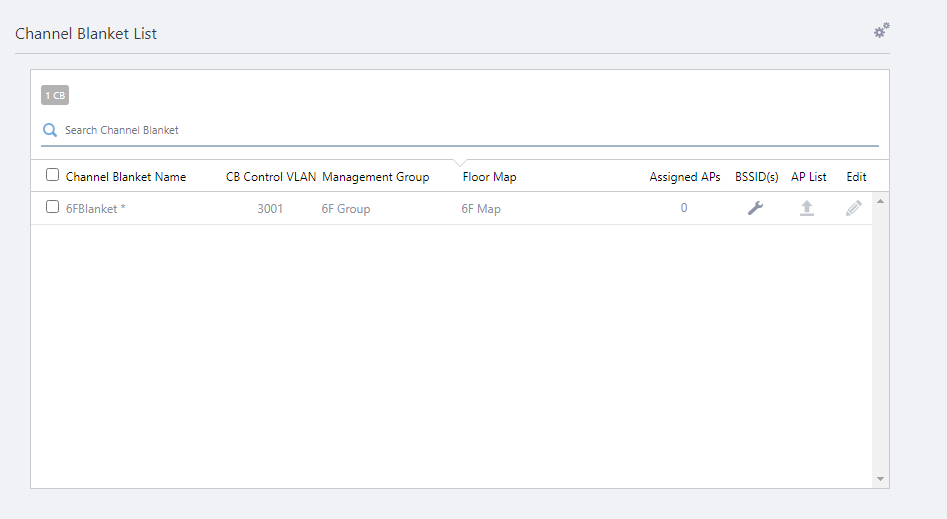The image size is (947, 519).
Task: Open settings gear icon near page title
Action: [881, 31]
